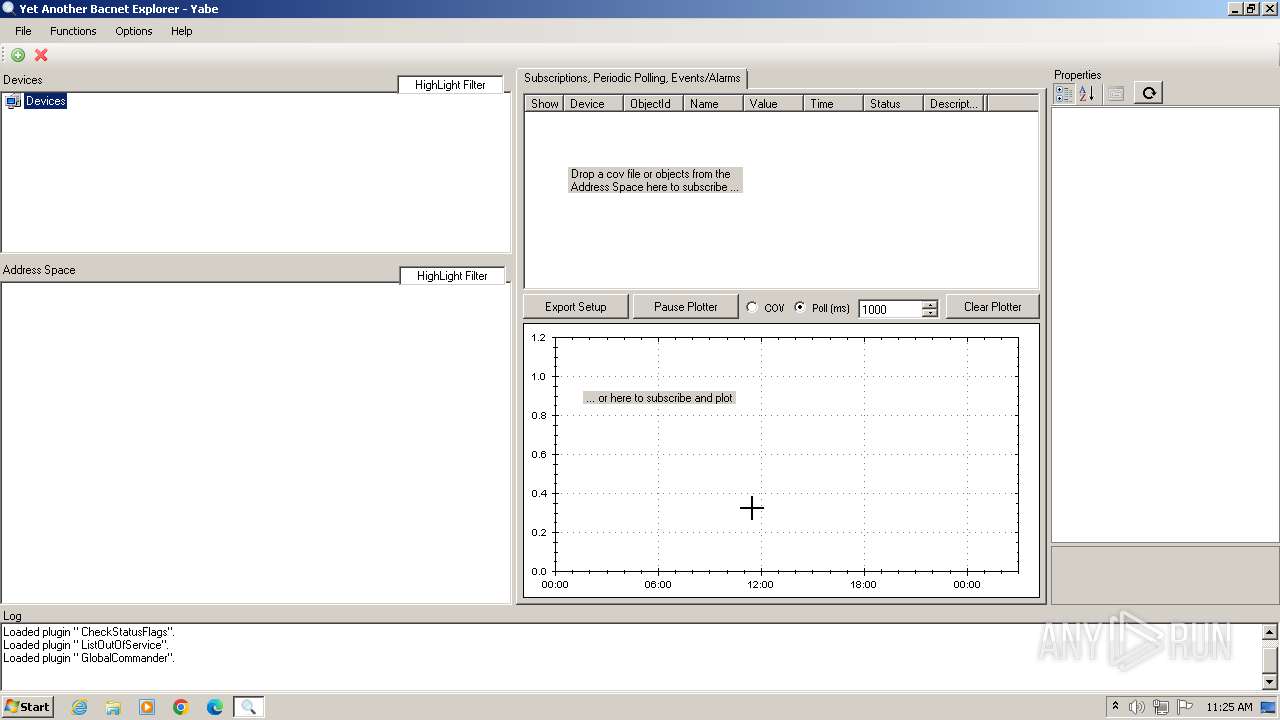Screen dimensions: 1280x720
Task: Click Log scrollbar up arrow
Action: [1270, 632]
